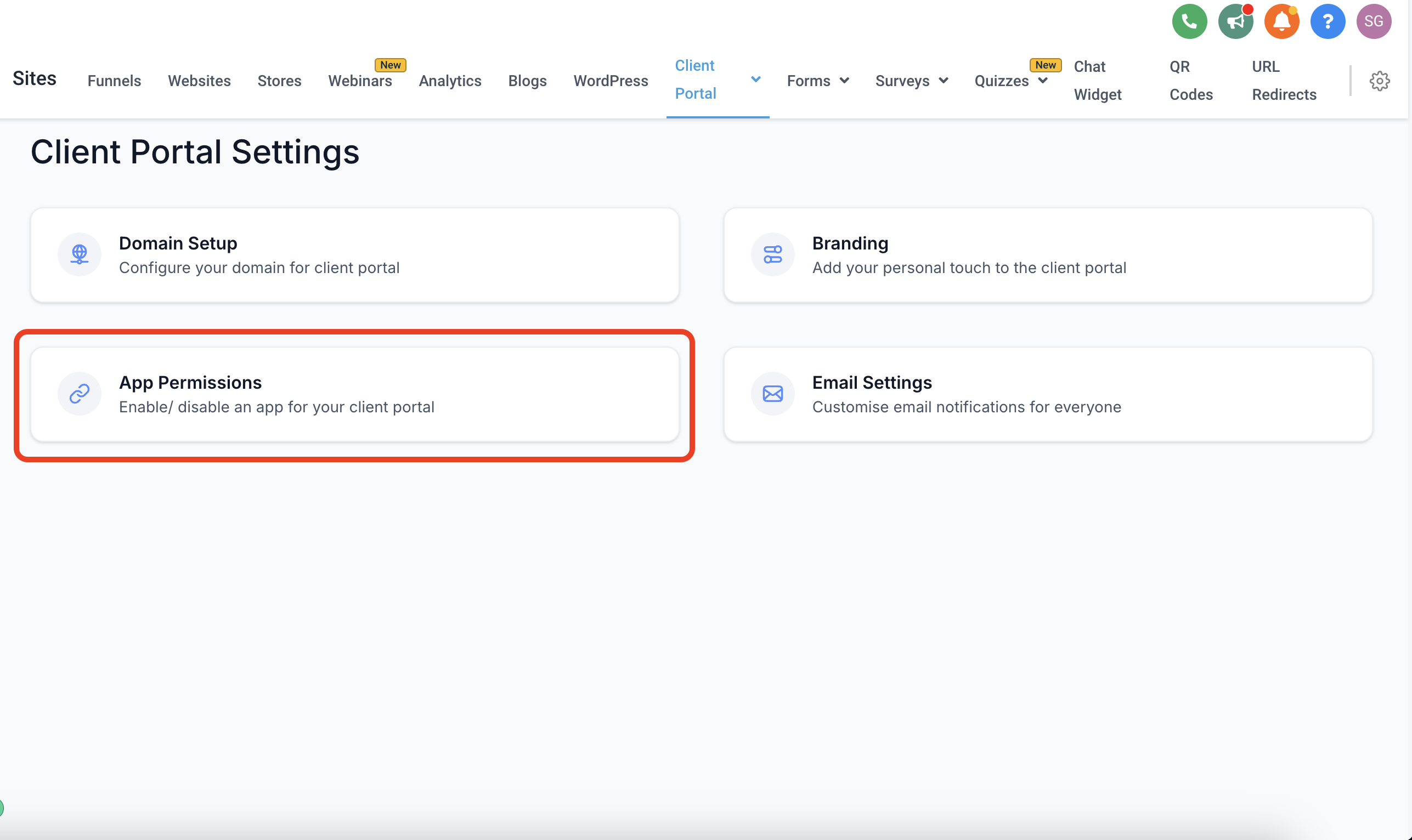Expand the Forms dropdown

click(844, 81)
